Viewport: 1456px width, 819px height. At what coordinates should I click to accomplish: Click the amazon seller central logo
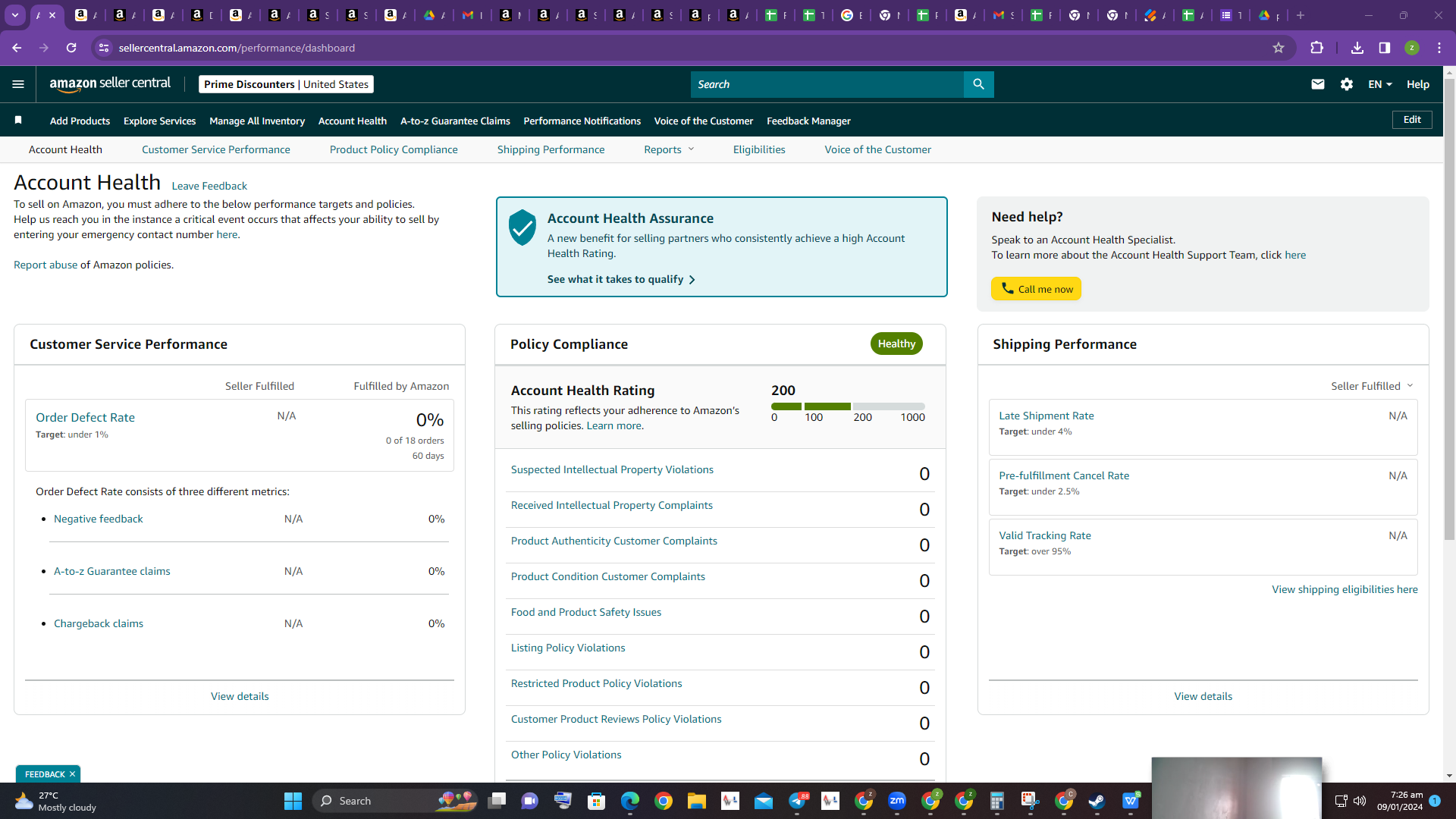[x=110, y=84]
